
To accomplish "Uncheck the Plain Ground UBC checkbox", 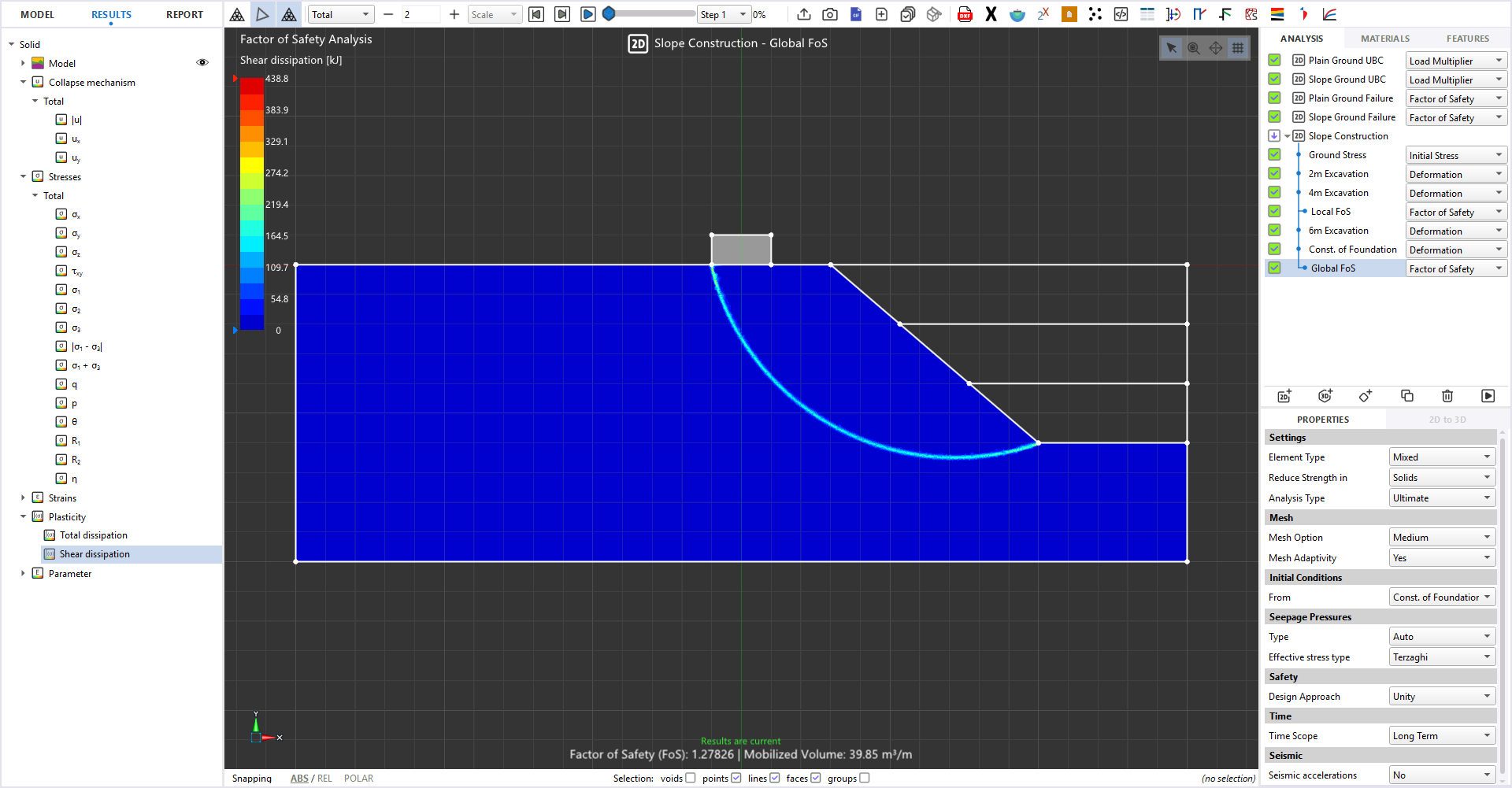I will pyautogui.click(x=1274, y=60).
